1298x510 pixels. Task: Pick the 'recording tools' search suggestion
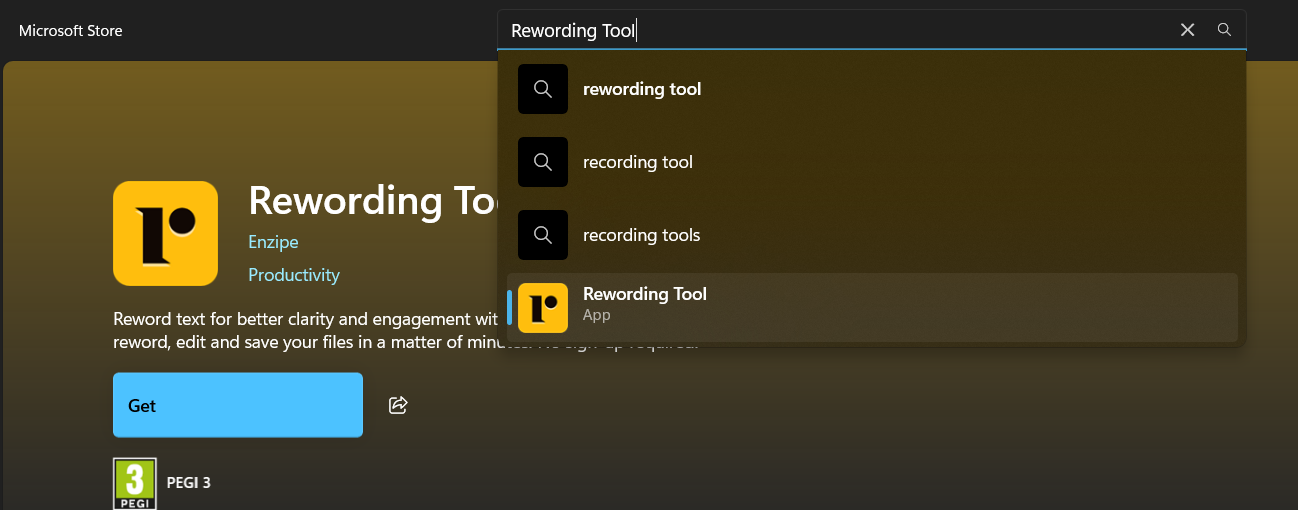click(642, 235)
